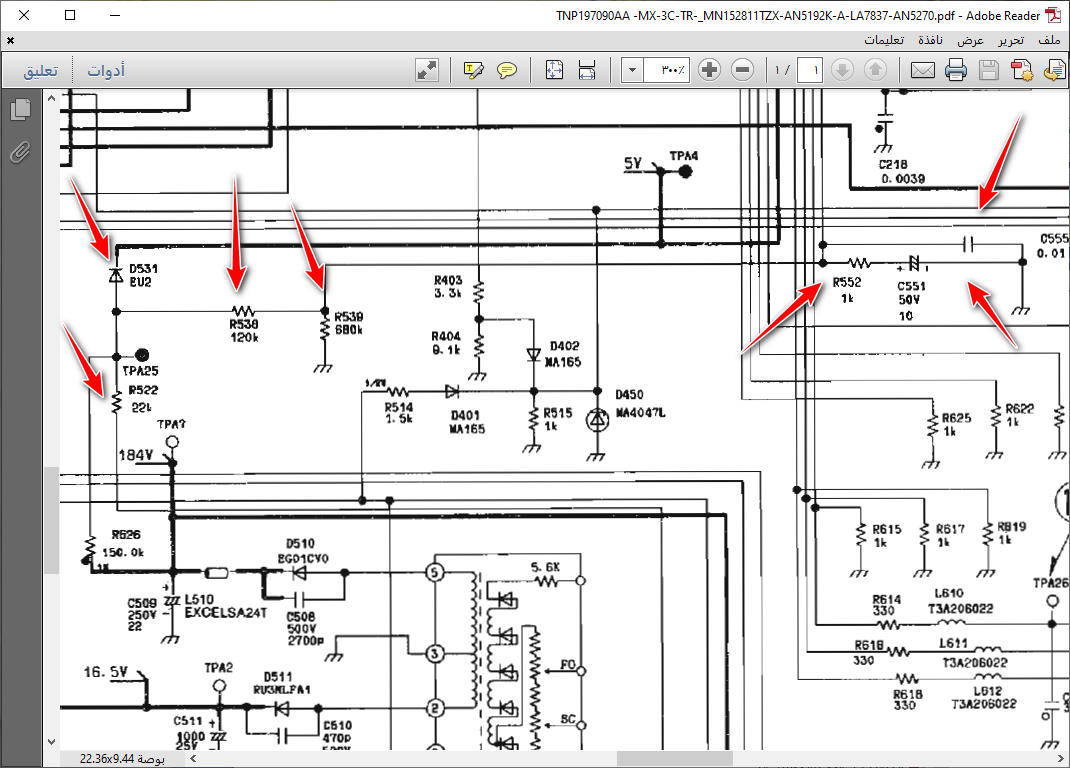Click the horizontal scrollbar thumb
This screenshot has height=768, width=1070.
(675, 758)
